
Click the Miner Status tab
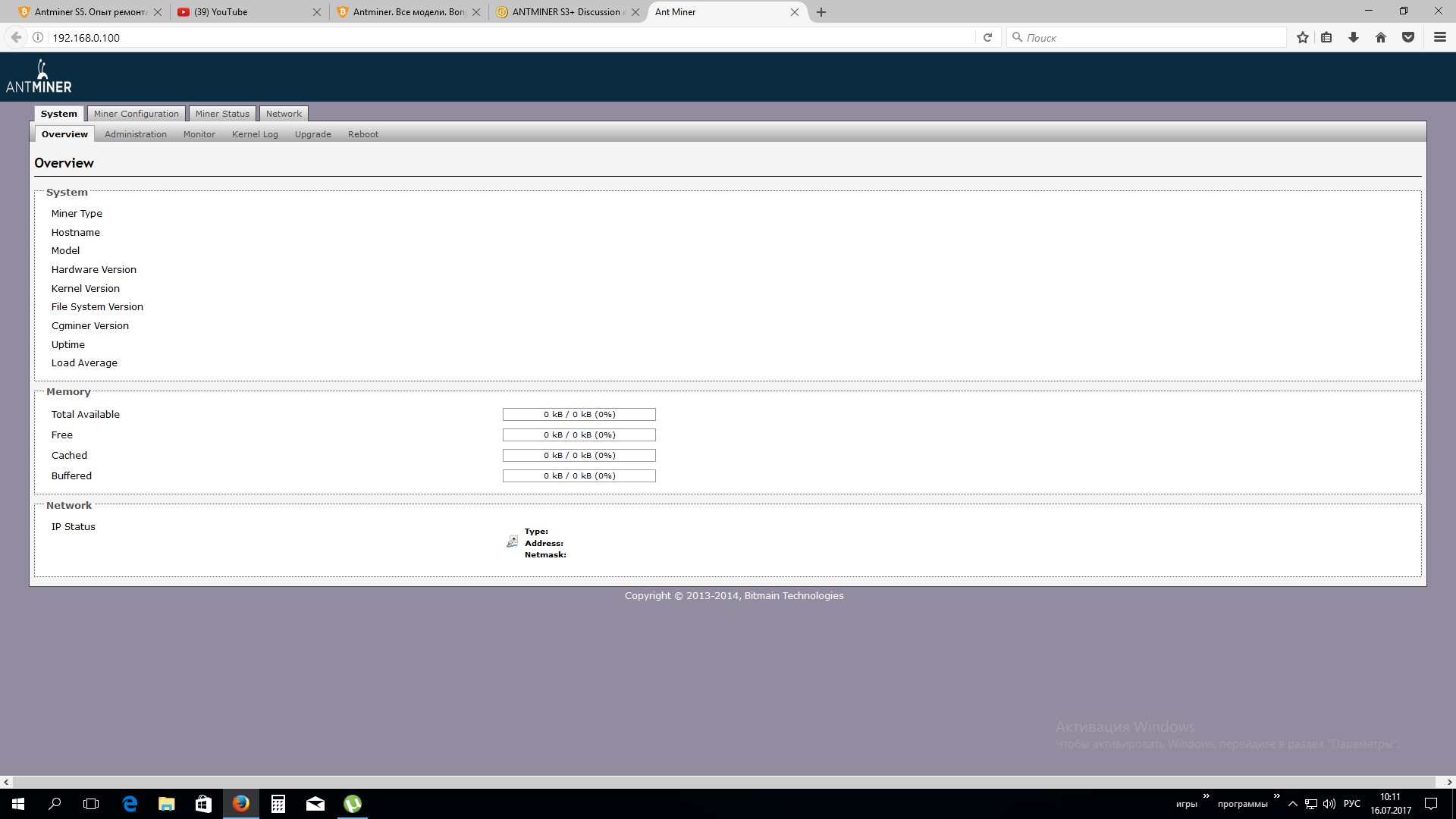coord(221,113)
